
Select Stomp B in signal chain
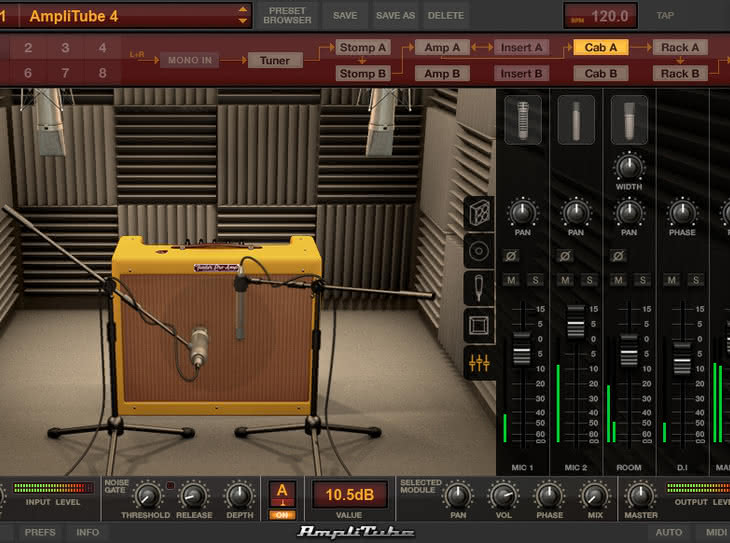coord(362,74)
